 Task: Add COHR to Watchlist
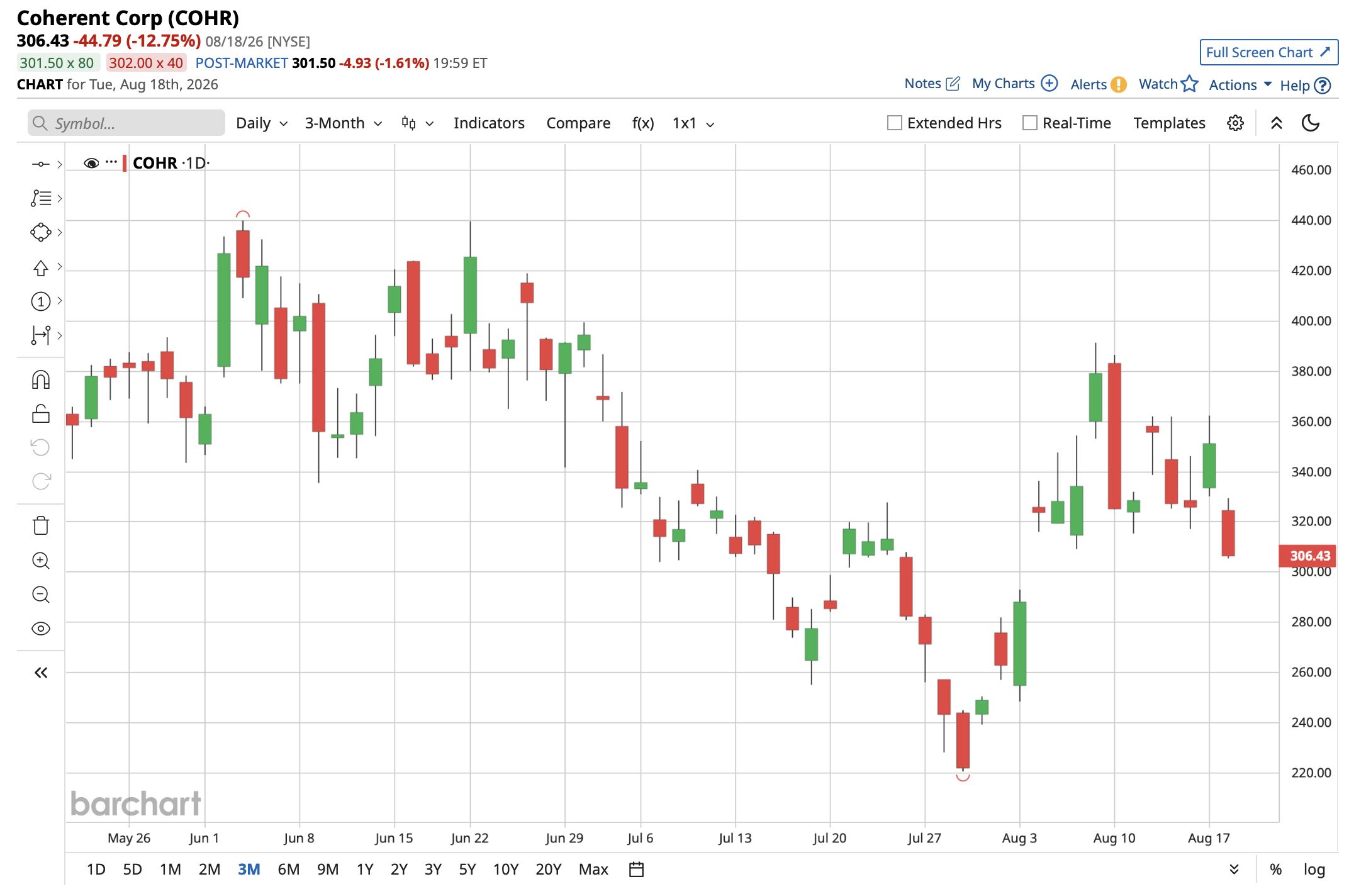(x=1168, y=84)
